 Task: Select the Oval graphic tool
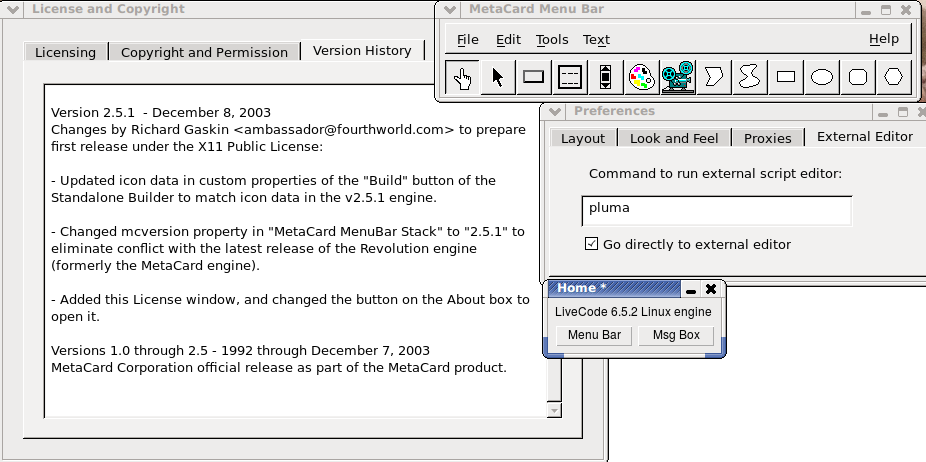click(x=821, y=77)
